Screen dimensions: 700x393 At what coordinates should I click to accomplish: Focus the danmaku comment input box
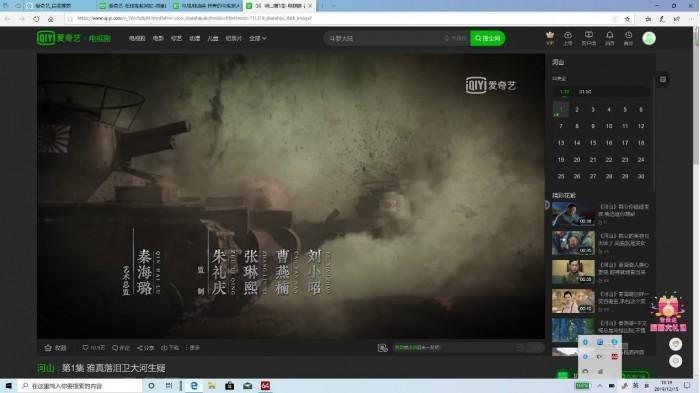coord(453,347)
